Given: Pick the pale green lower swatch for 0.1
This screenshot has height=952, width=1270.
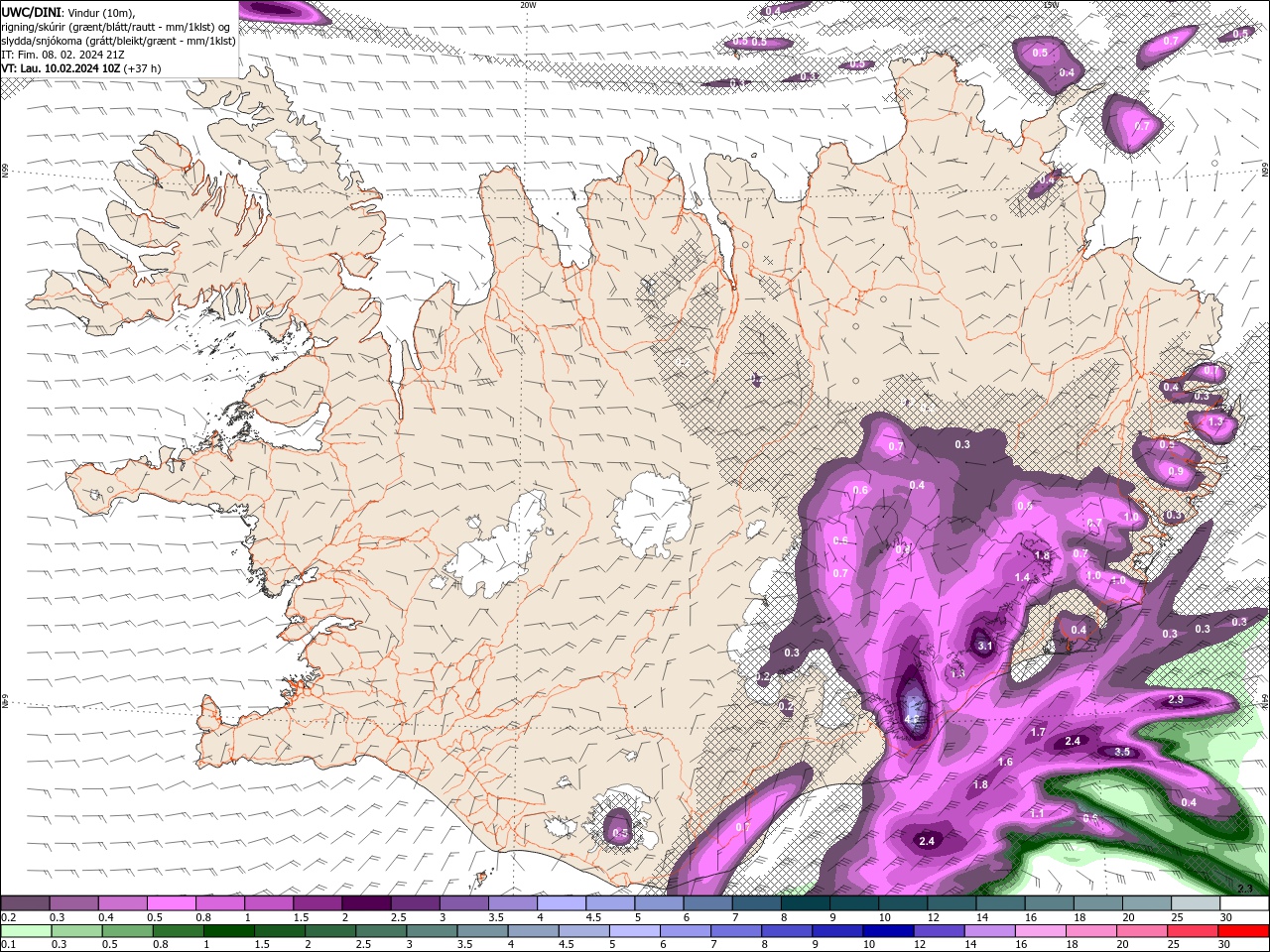Looking at the screenshot, I should click(x=26, y=931).
